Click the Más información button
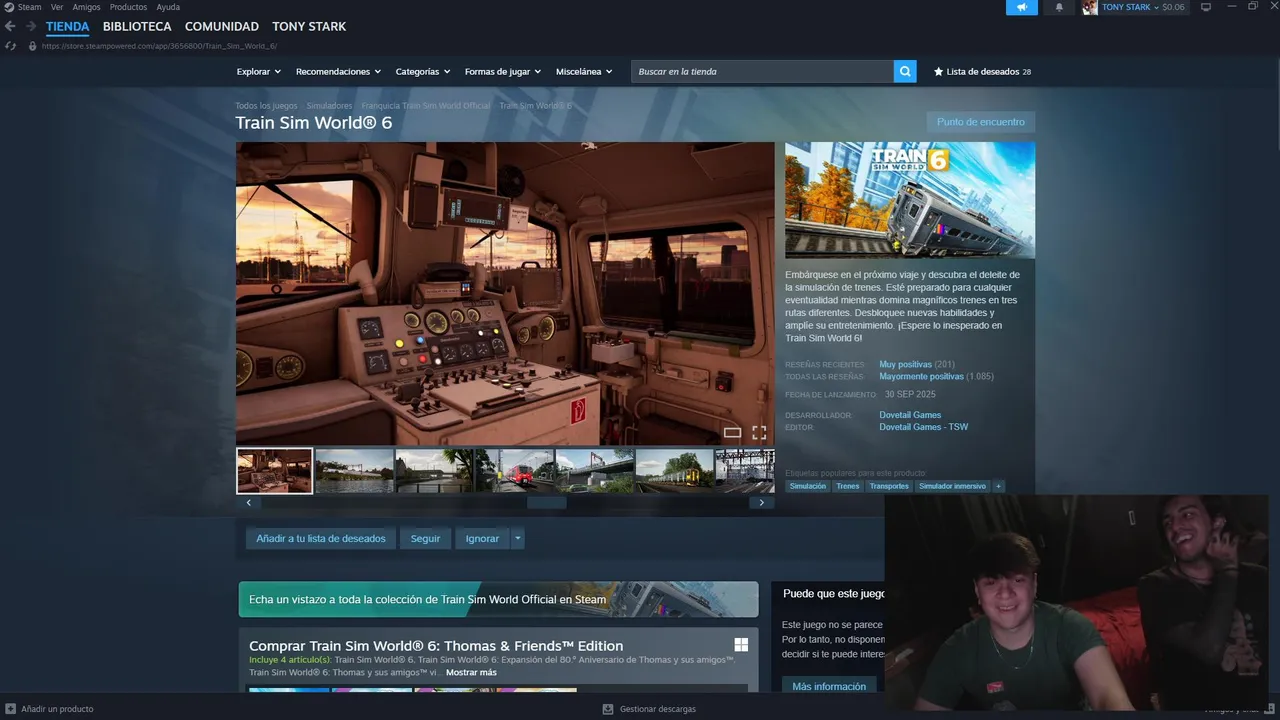 (x=829, y=686)
